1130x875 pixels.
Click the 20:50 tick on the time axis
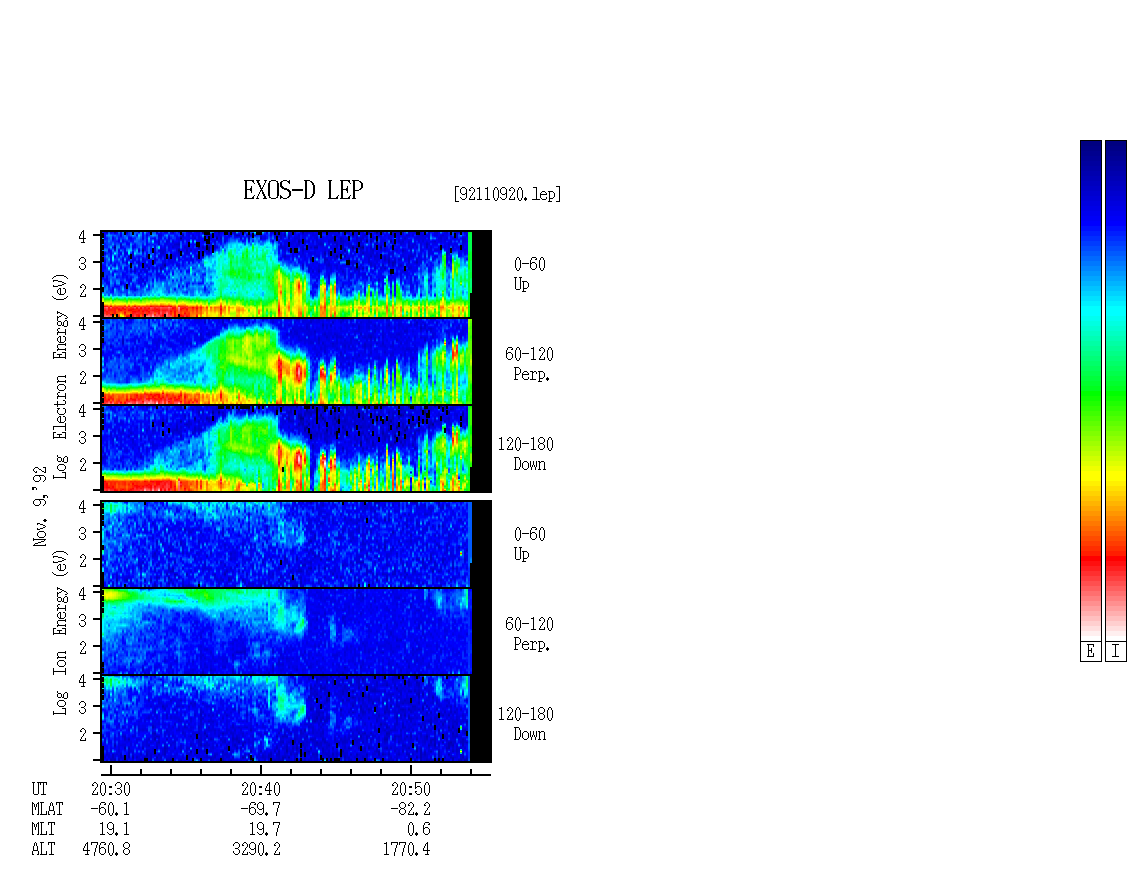411,769
